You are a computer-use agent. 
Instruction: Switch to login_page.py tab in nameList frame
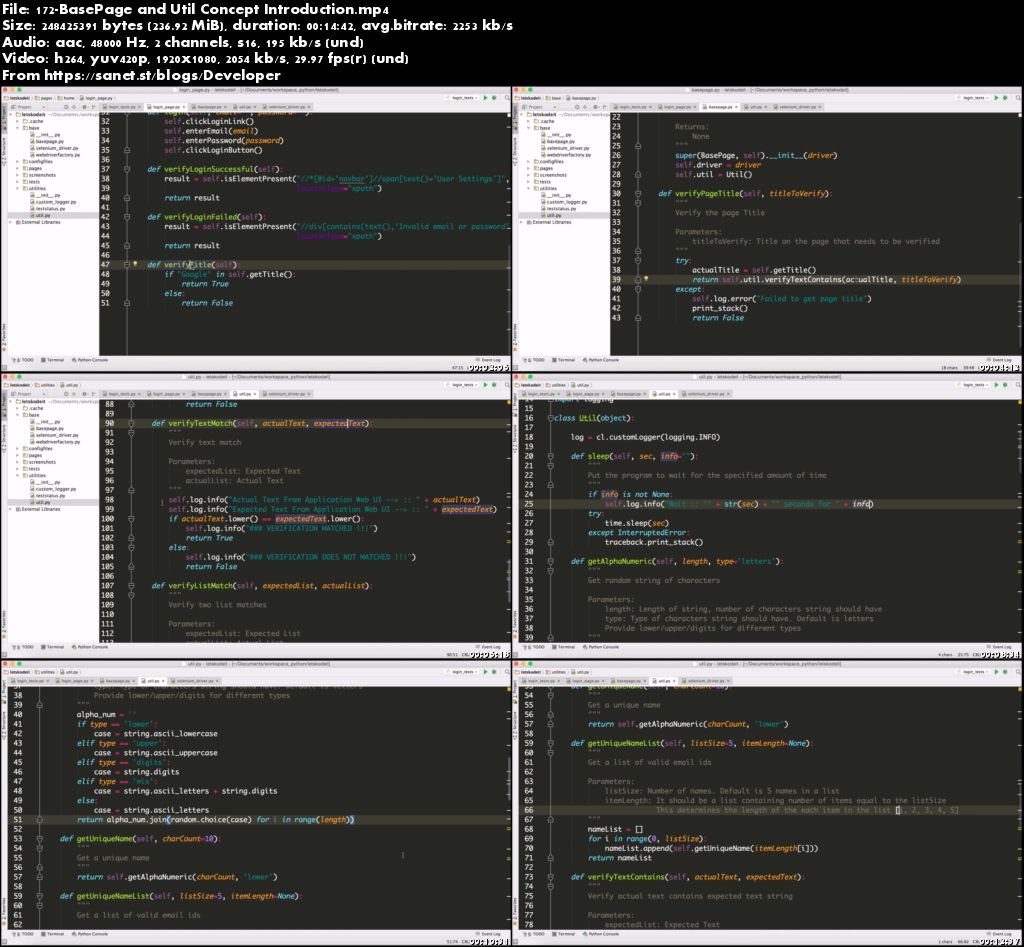pos(584,681)
